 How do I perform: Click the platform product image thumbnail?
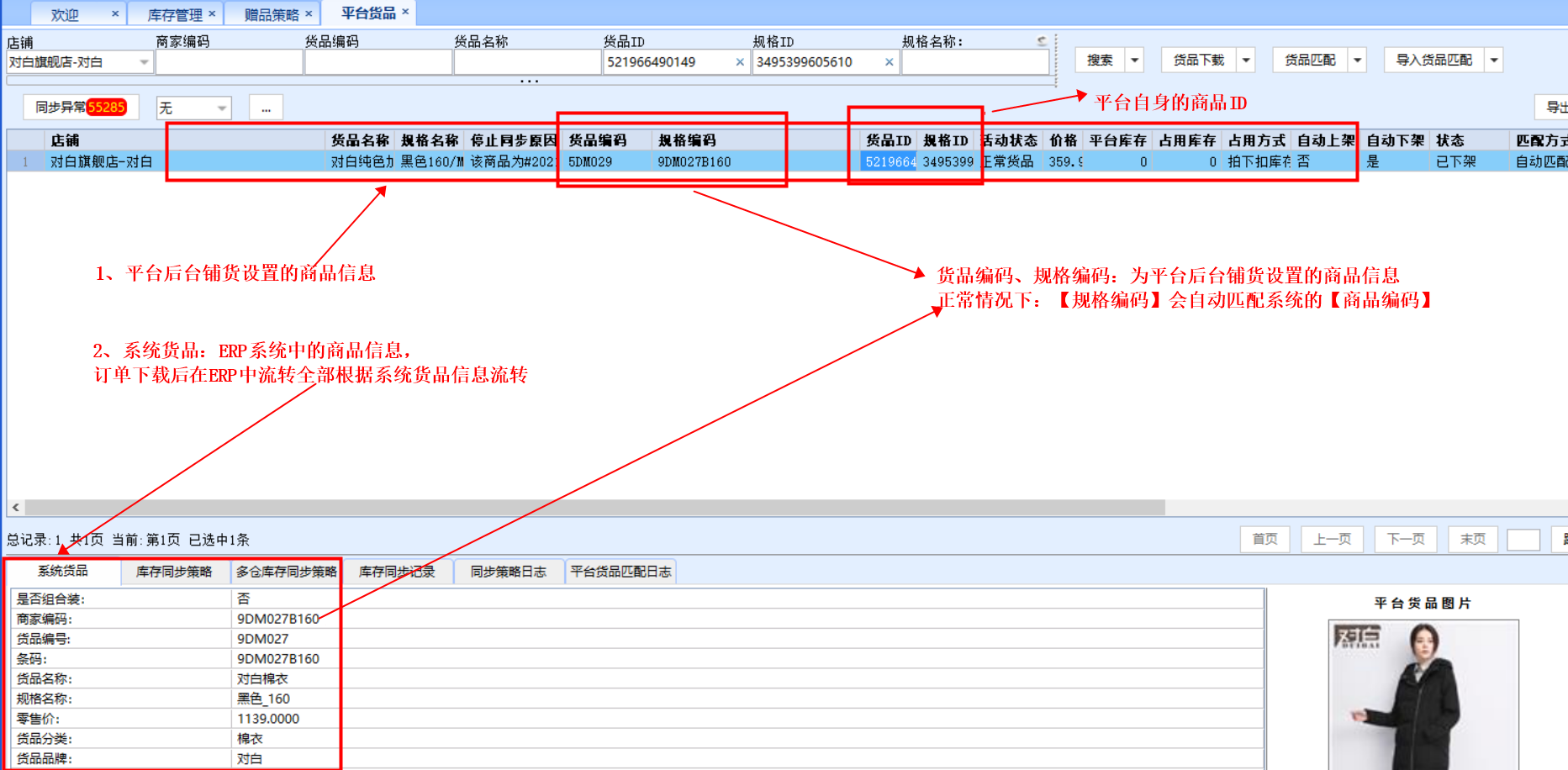pos(1423,694)
